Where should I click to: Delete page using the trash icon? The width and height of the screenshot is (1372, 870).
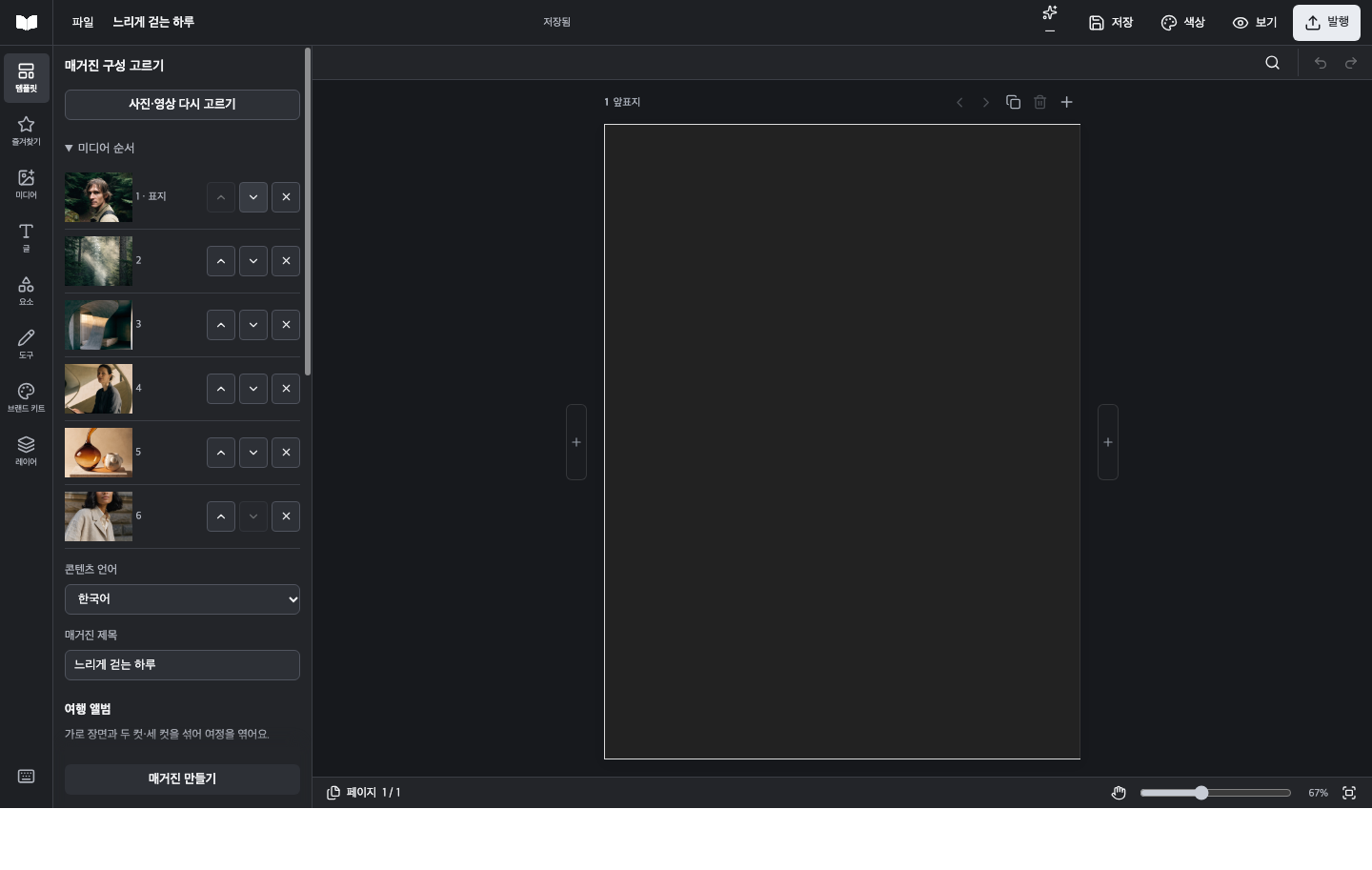point(1039,102)
